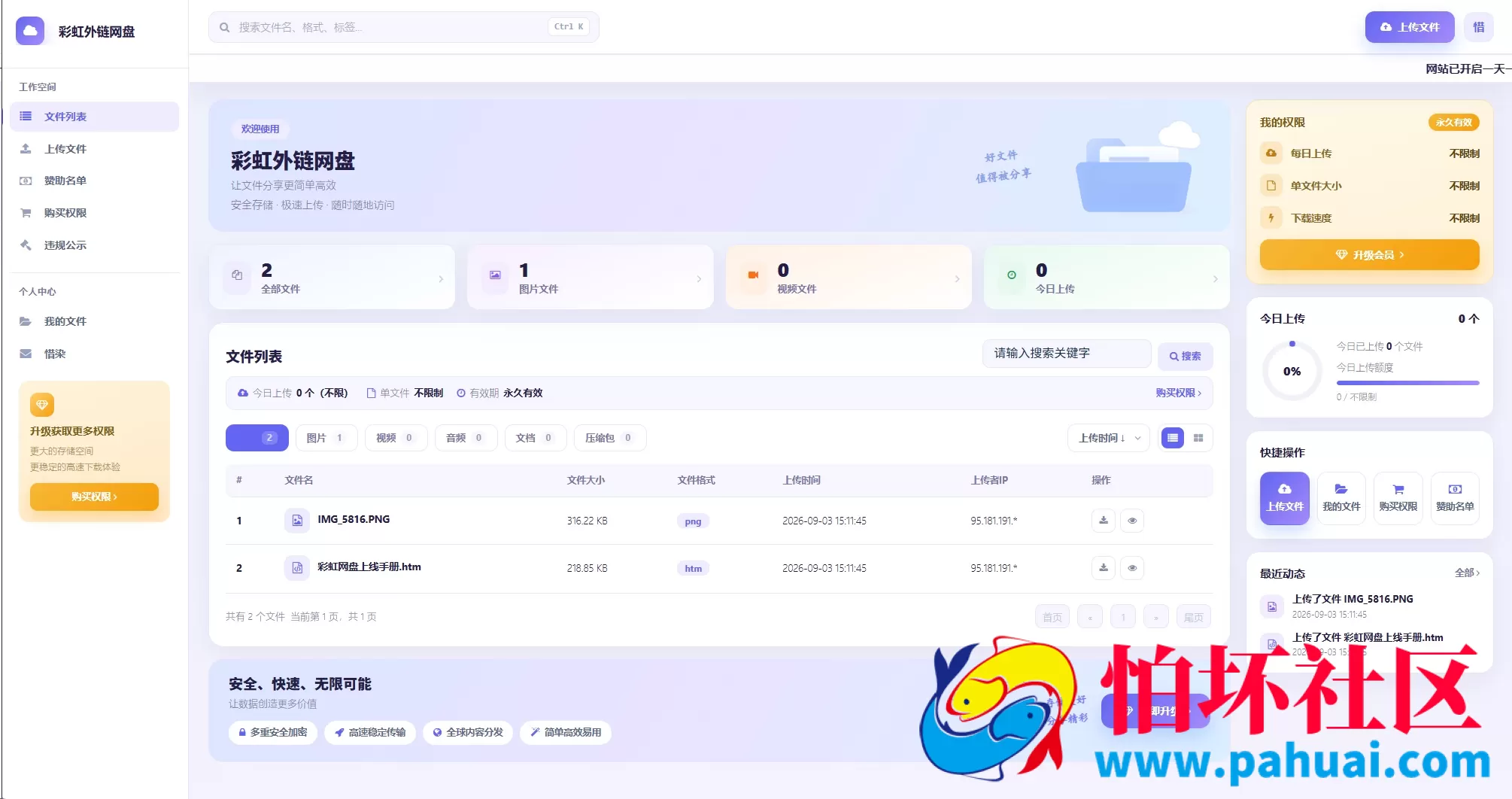Open the 上传文件 sidebar item

pos(95,149)
